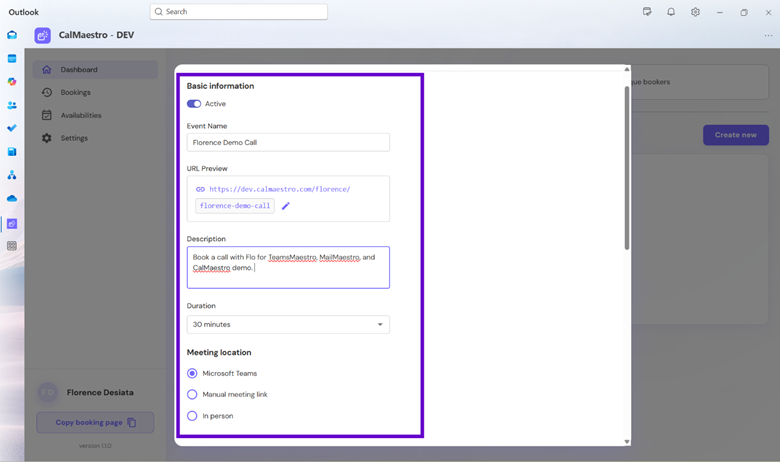
Task: Open People icon in Outlook sidebar
Action: coord(12,105)
